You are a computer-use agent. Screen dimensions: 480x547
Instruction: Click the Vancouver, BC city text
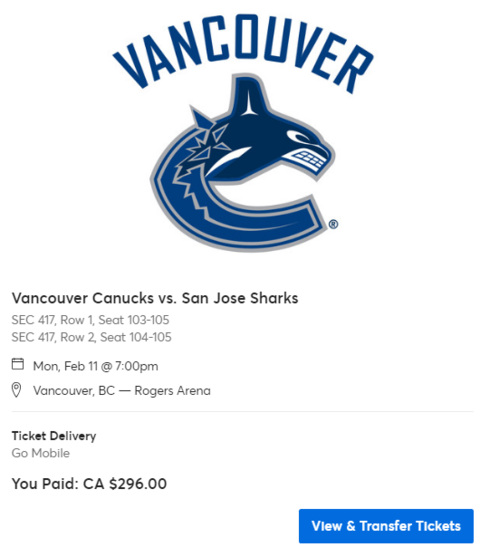coord(74,391)
